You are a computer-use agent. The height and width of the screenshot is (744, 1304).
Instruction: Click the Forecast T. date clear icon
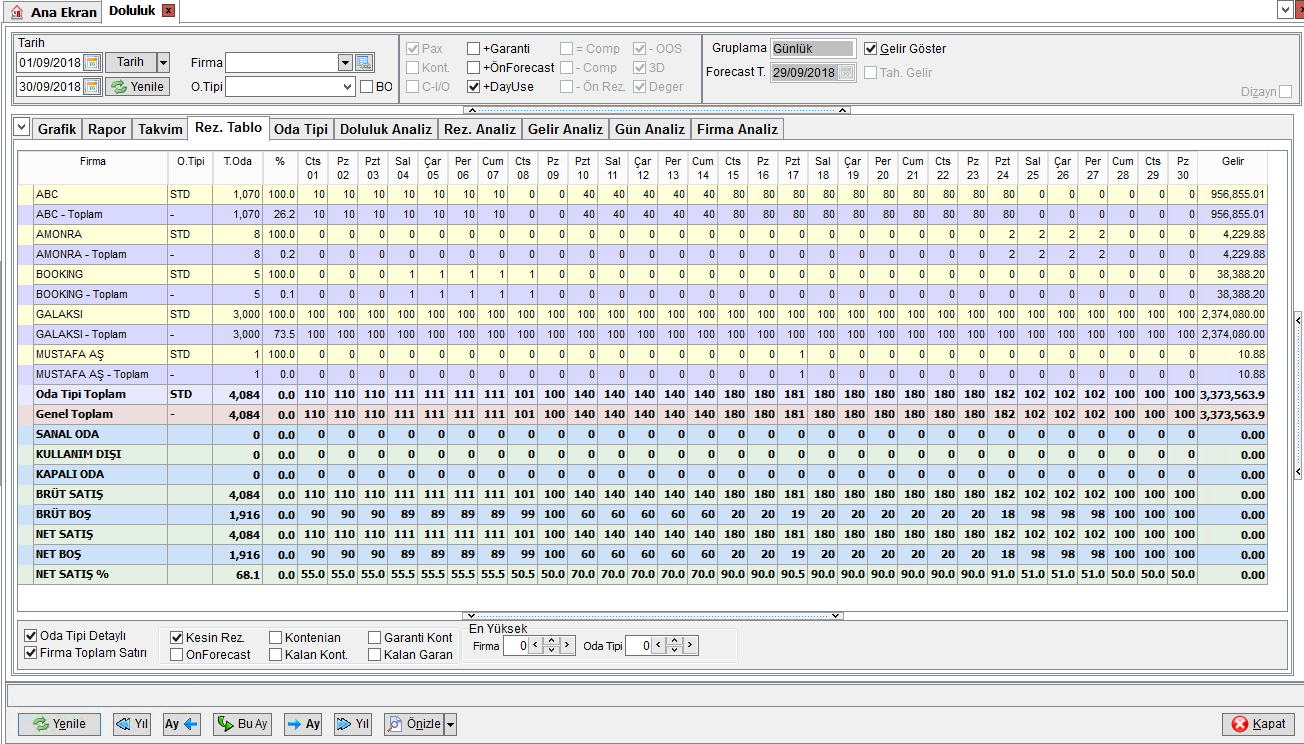tap(846, 72)
